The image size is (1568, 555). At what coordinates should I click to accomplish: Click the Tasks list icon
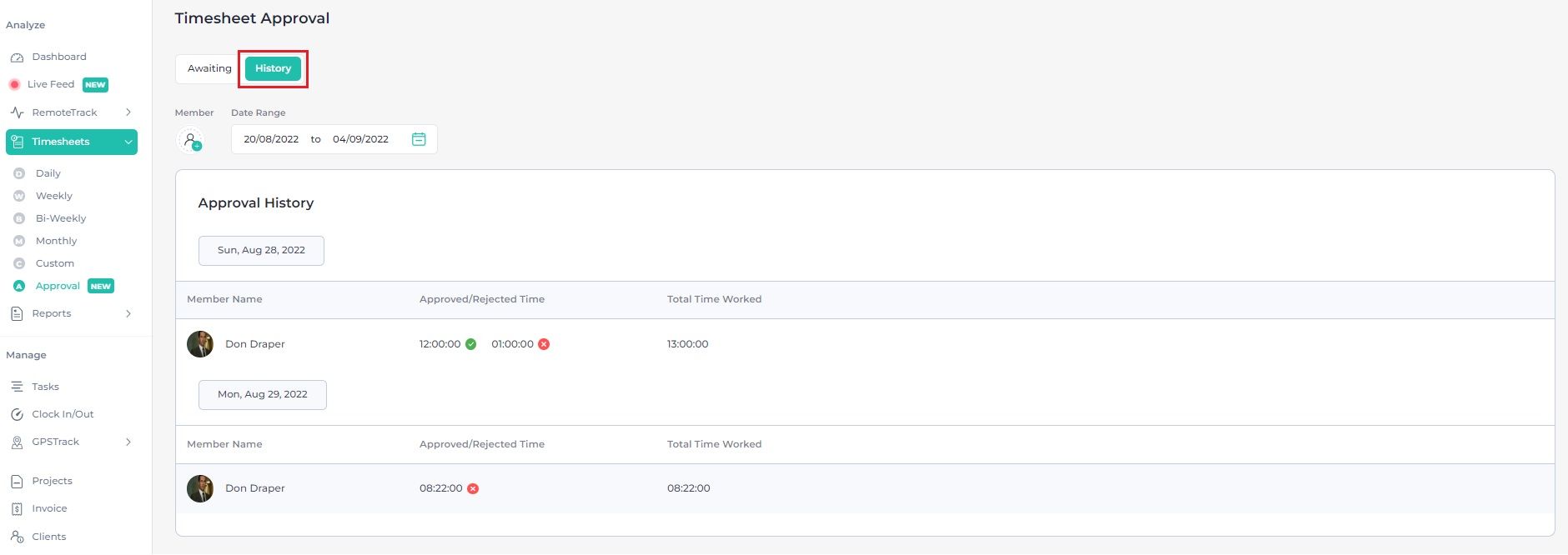click(17, 387)
